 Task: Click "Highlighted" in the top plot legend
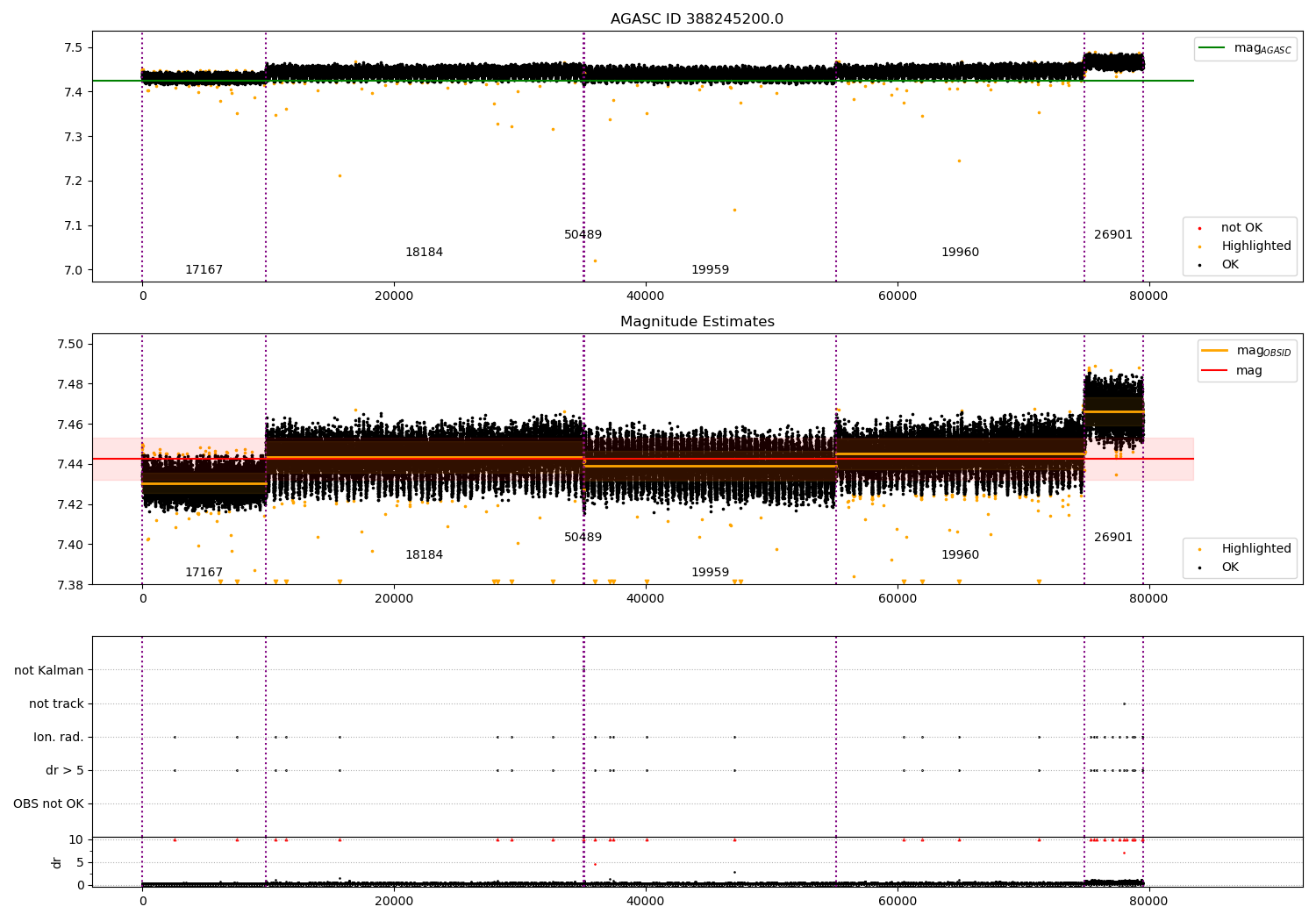click(1255, 246)
